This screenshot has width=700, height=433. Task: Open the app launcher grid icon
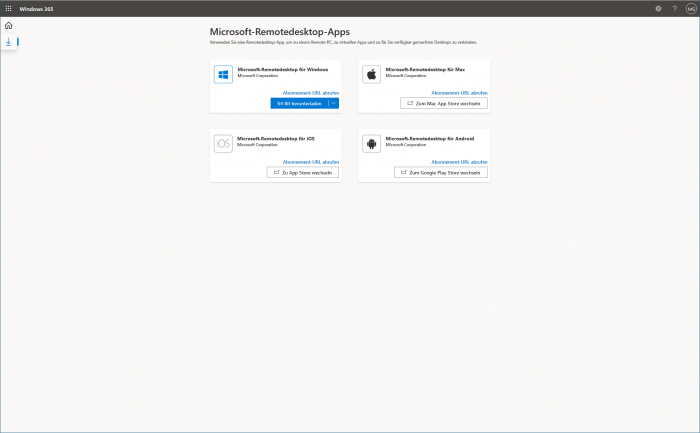pos(8,8)
